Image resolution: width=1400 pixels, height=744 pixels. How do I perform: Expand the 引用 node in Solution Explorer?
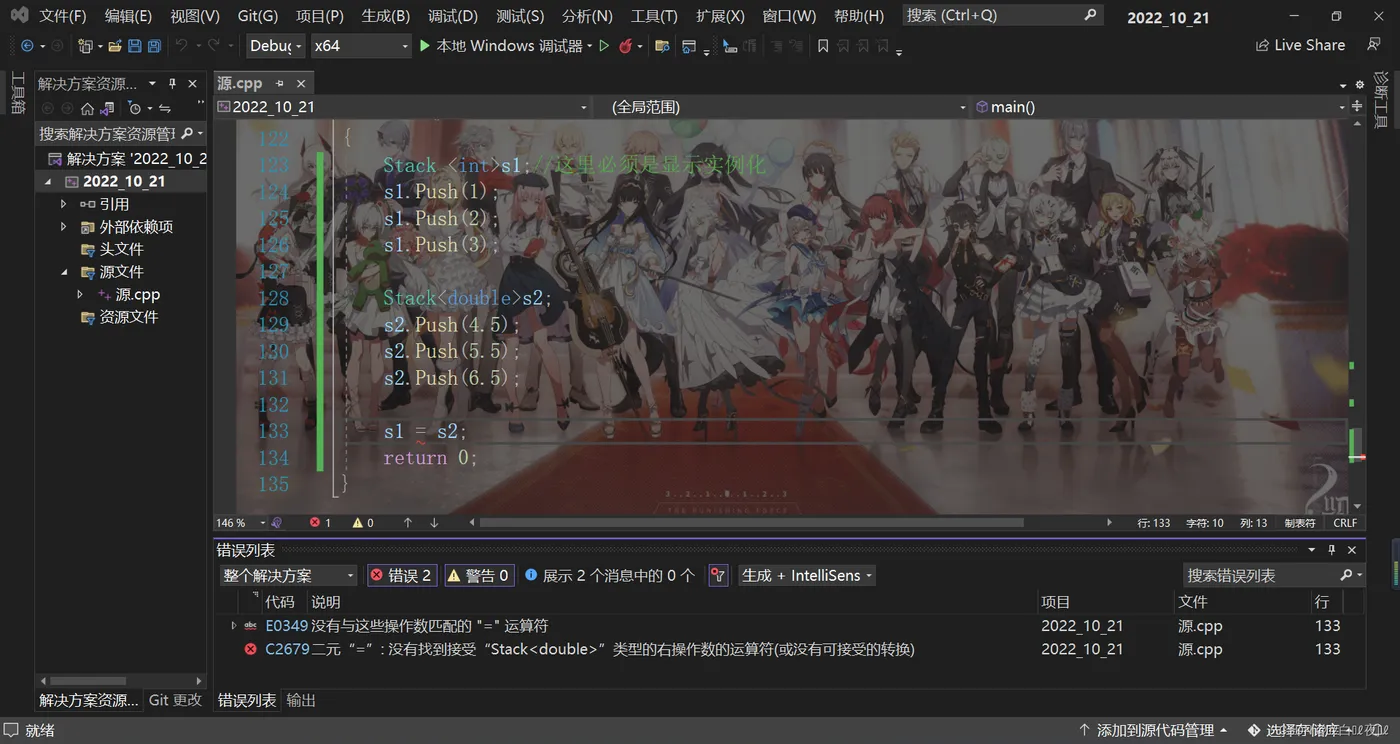64,204
